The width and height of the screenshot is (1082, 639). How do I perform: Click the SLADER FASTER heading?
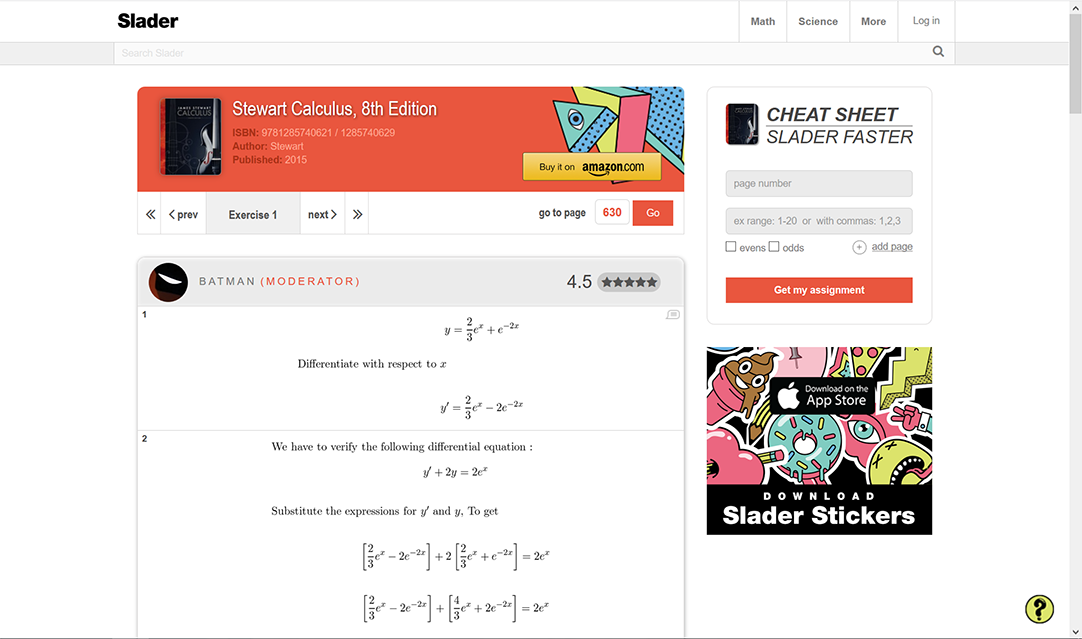(839, 137)
